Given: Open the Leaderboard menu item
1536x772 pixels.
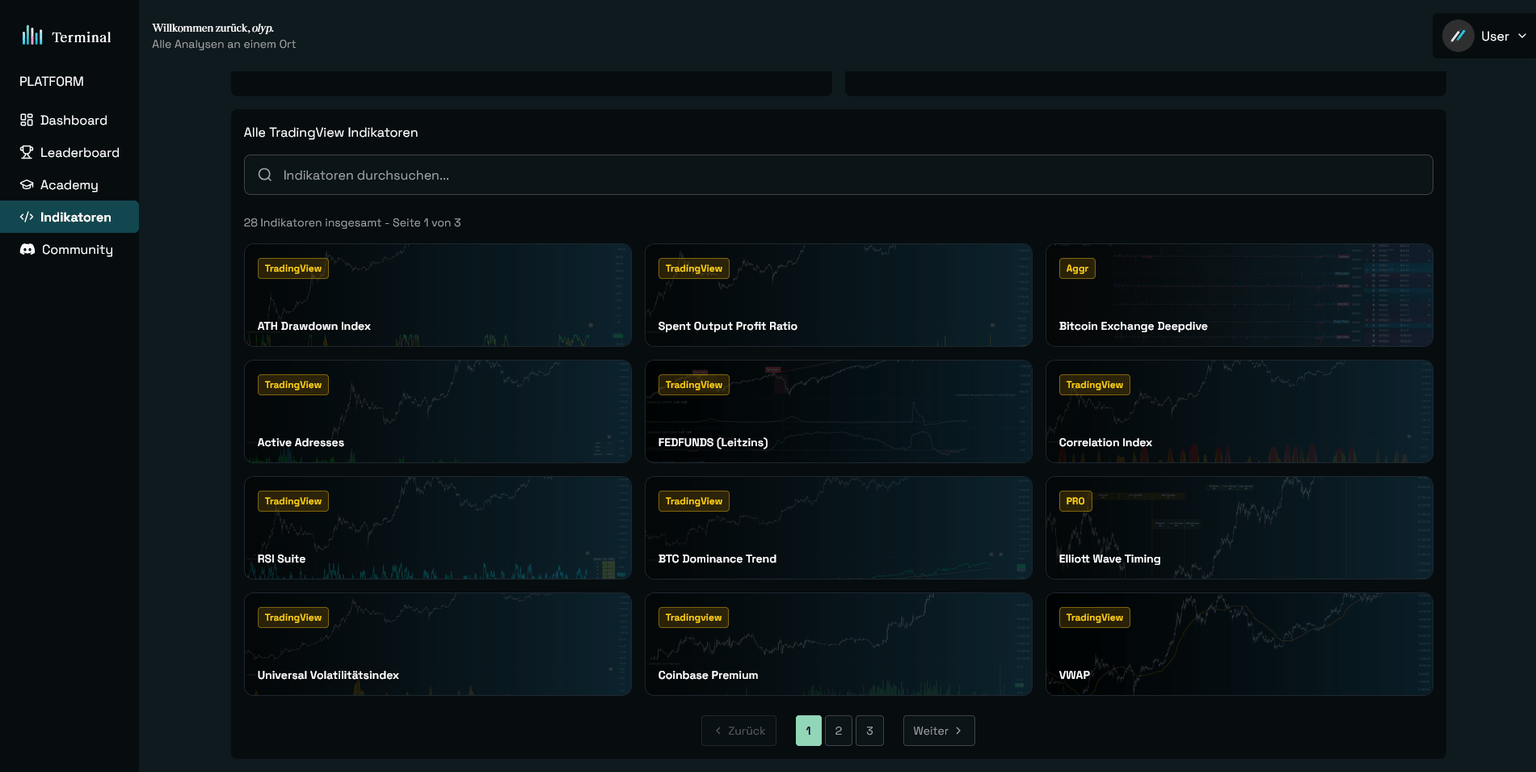Looking at the screenshot, I should 79,152.
